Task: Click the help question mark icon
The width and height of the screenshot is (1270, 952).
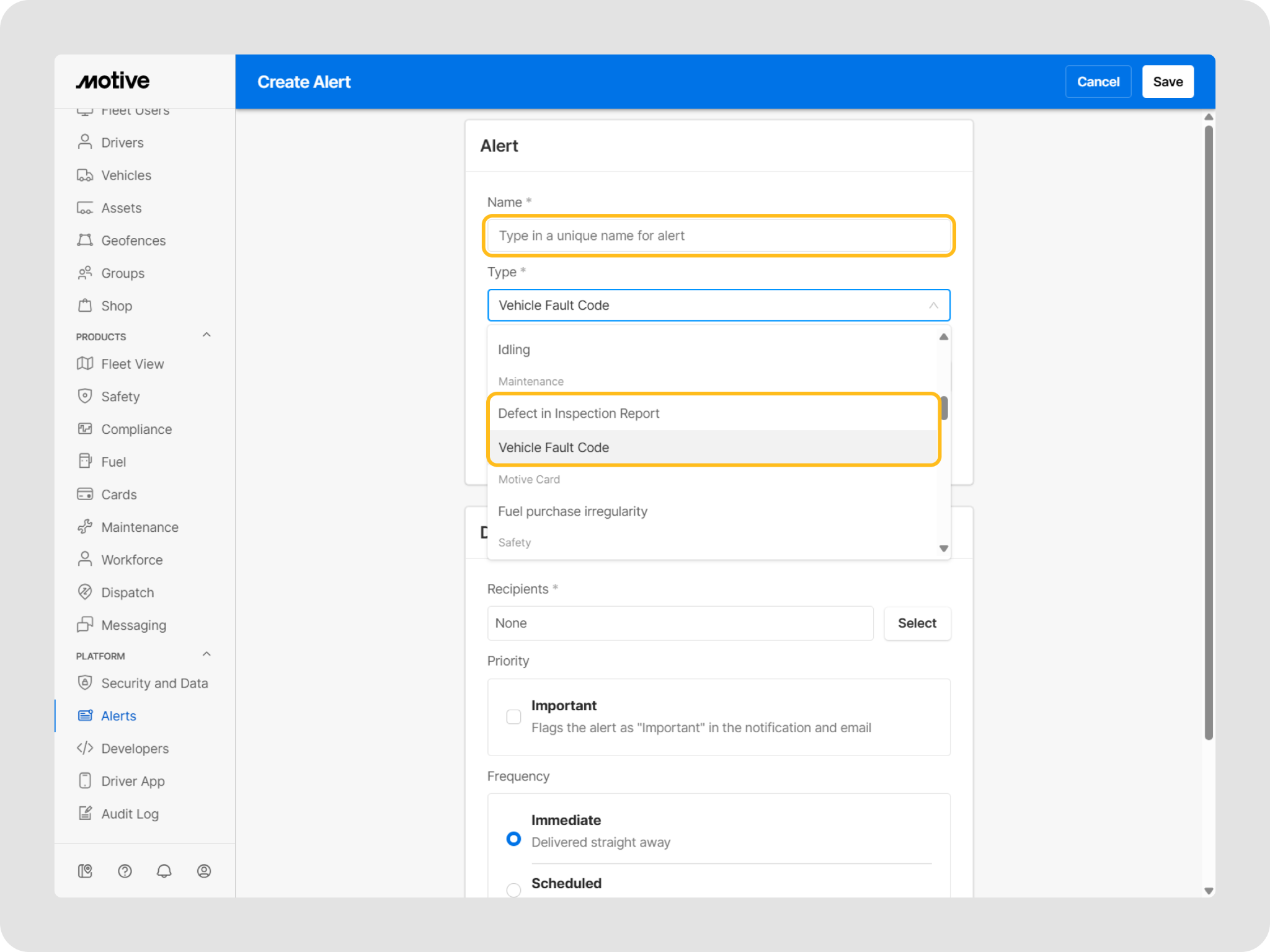Action: pyautogui.click(x=125, y=871)
